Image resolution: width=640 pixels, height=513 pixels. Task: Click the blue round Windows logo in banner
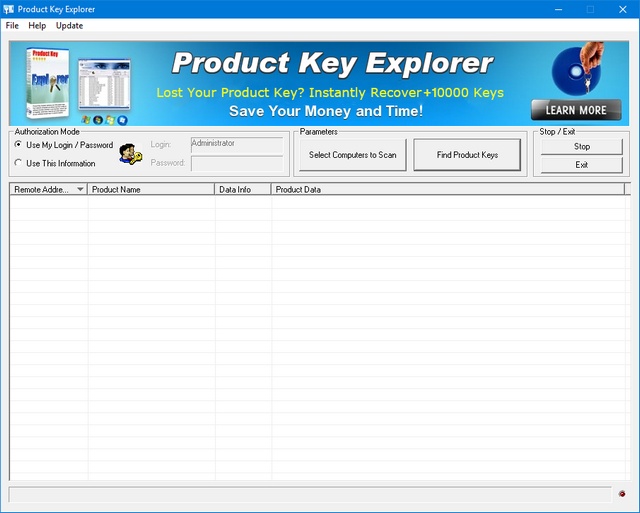pos(122,120)
